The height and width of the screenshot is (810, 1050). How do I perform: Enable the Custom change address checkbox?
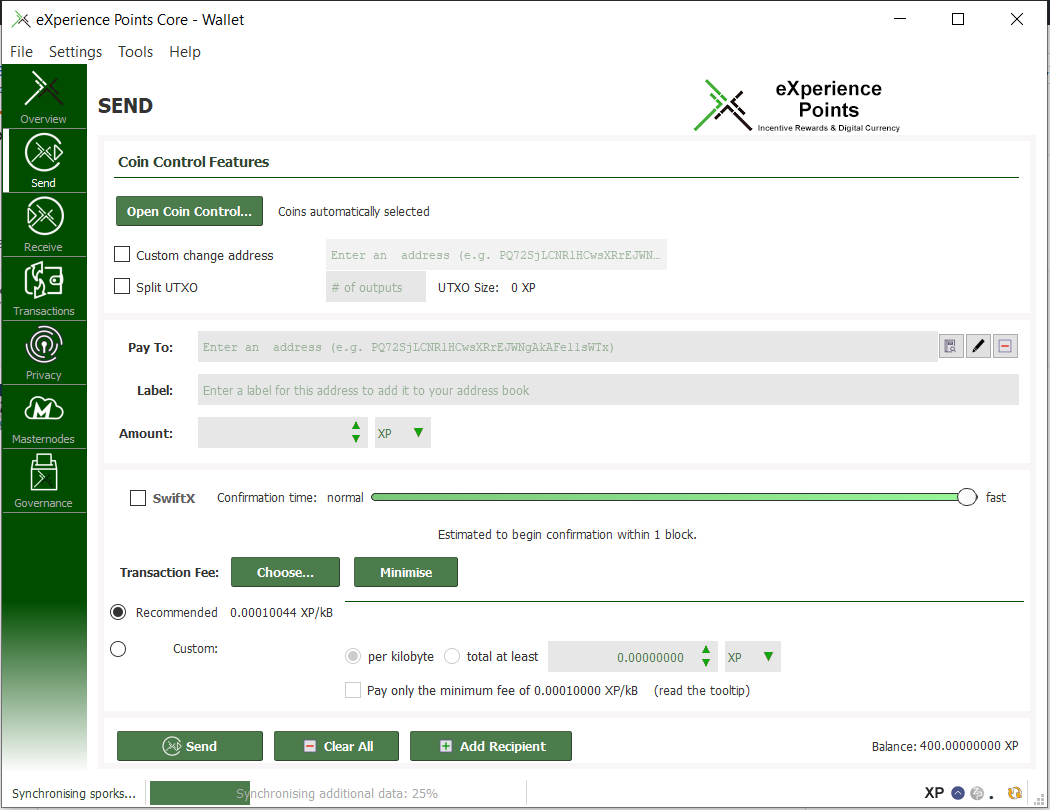pos(122,254)
